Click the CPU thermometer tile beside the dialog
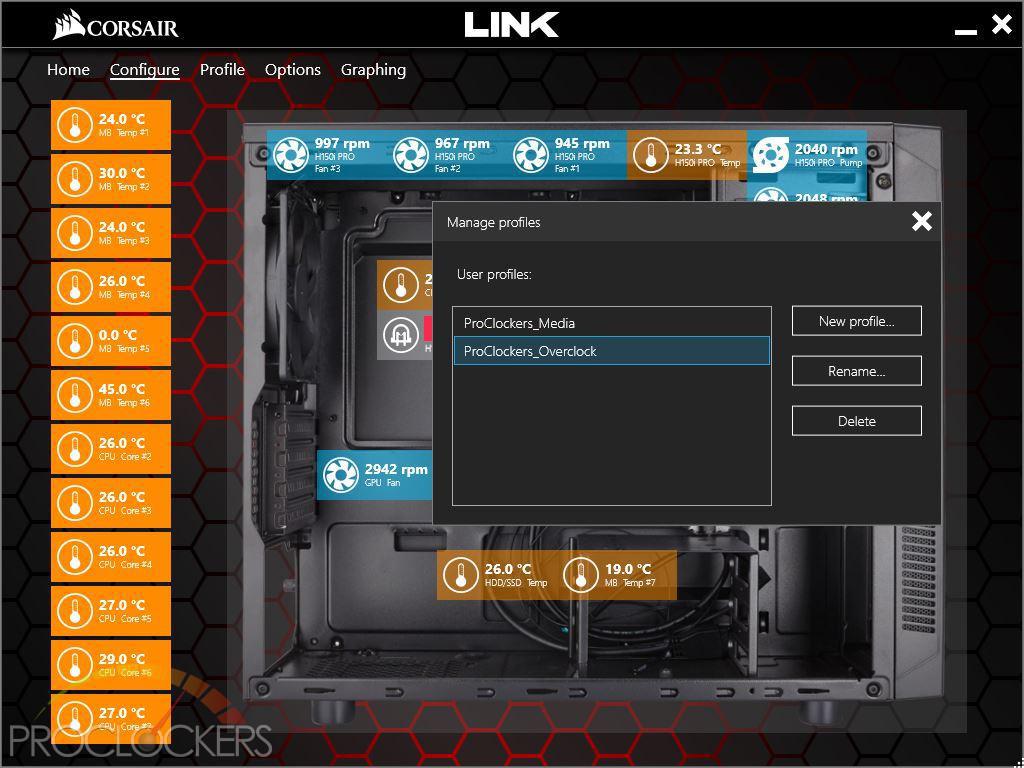Image resolution: width=1024 pixels, height=768 pixels. tap(405, 285)
